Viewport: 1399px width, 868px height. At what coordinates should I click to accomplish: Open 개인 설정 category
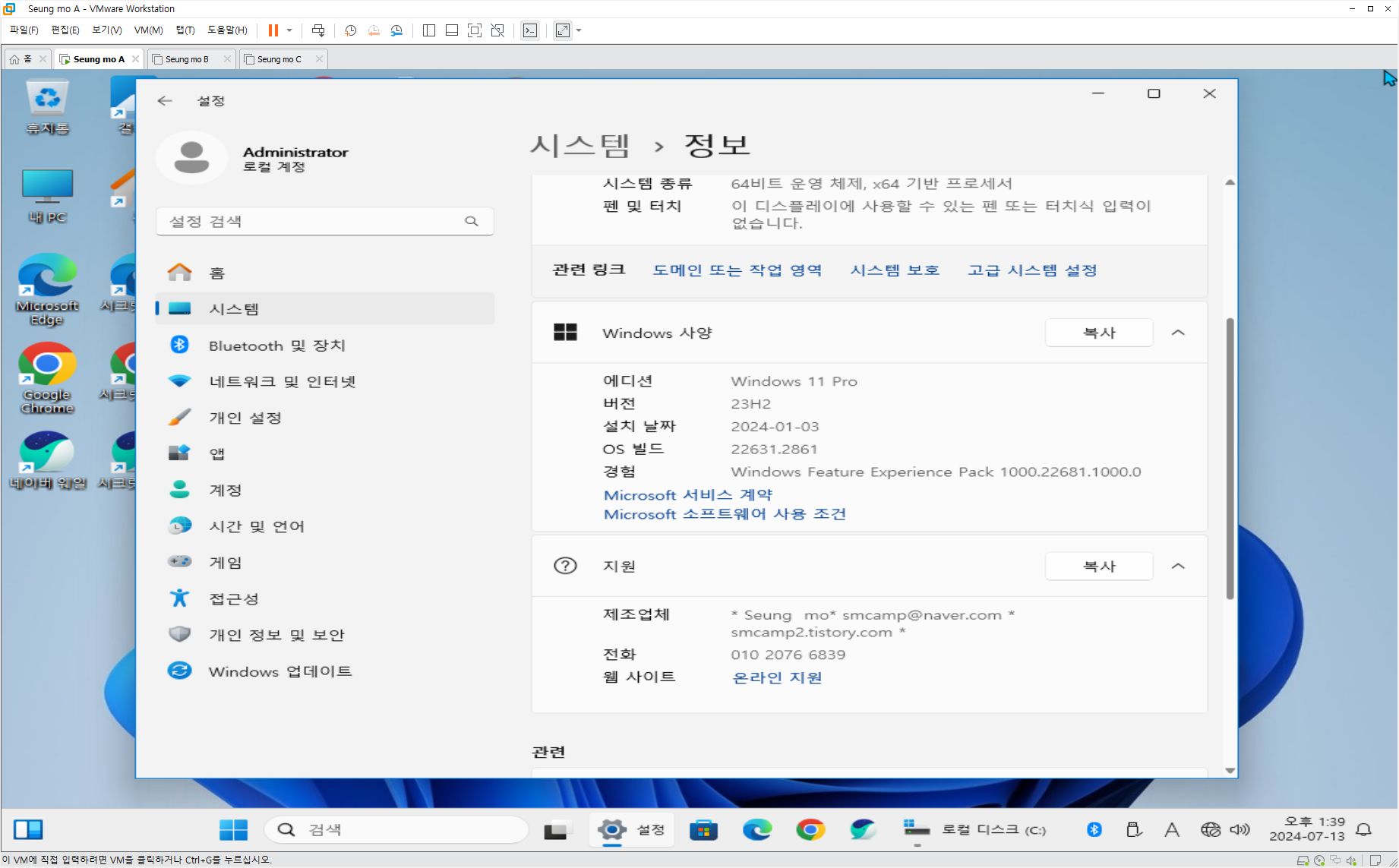[x=325, y=418]
